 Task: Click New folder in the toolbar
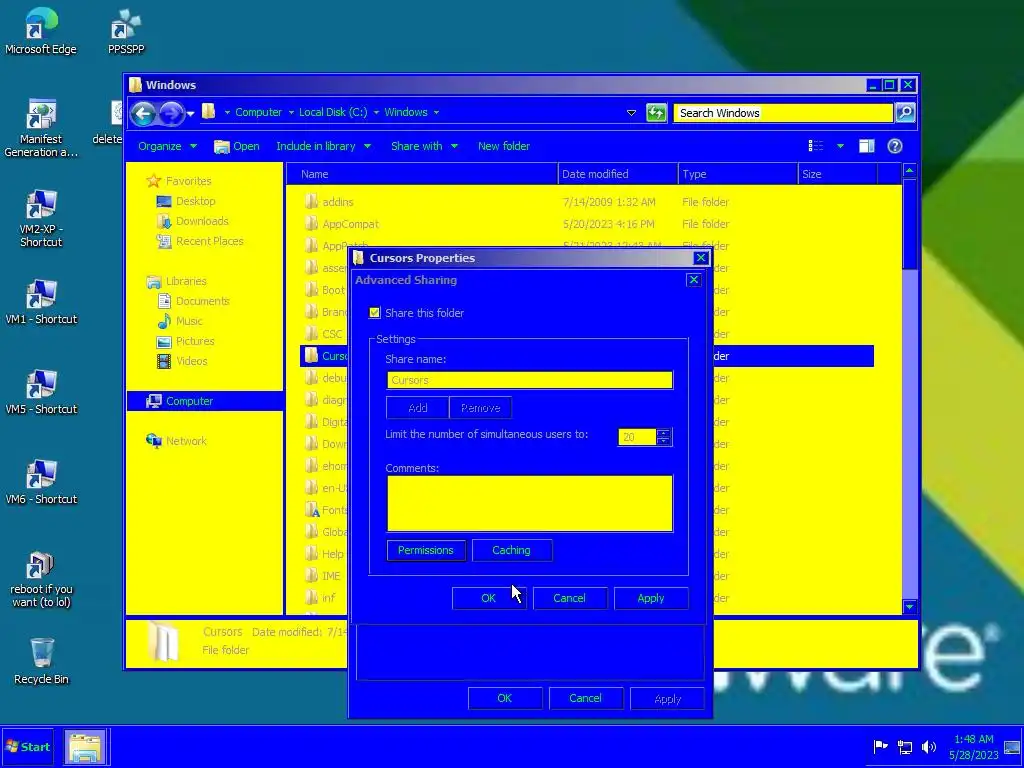[504, 146]
